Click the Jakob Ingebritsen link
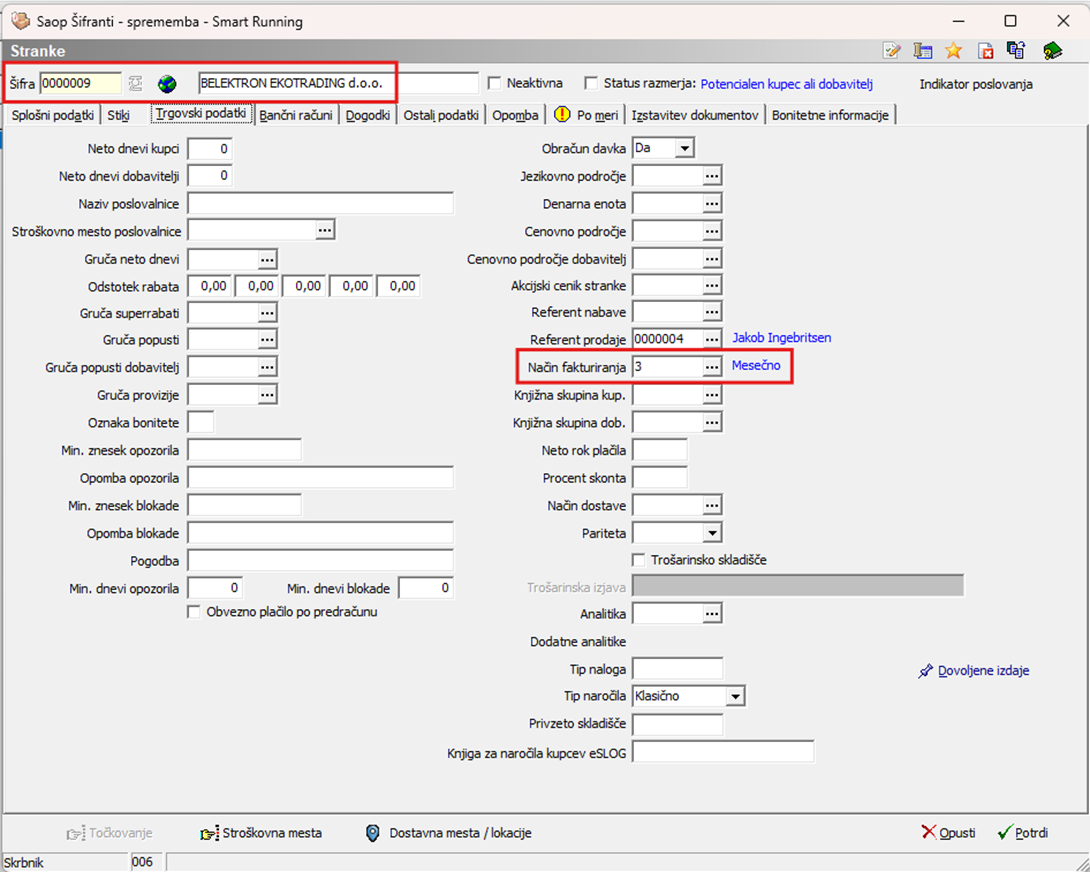 tap(781, 338)
